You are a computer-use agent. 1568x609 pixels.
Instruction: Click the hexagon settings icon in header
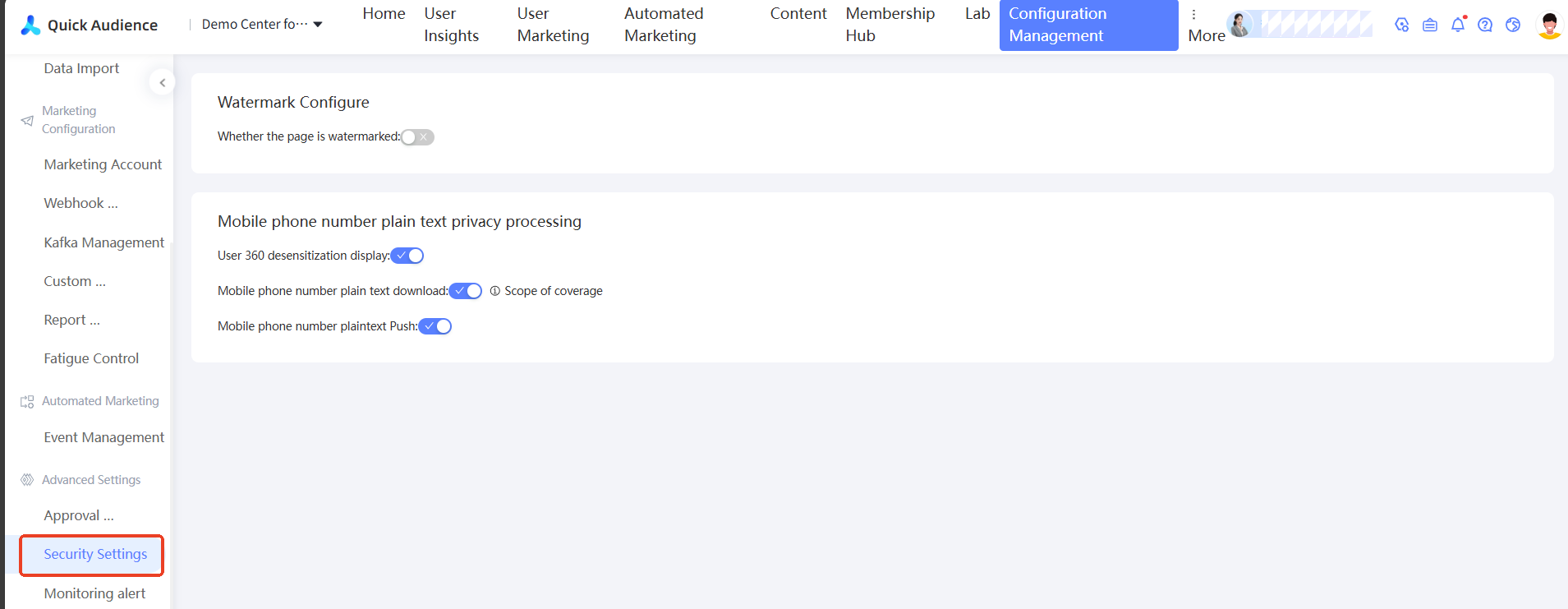1402,25
